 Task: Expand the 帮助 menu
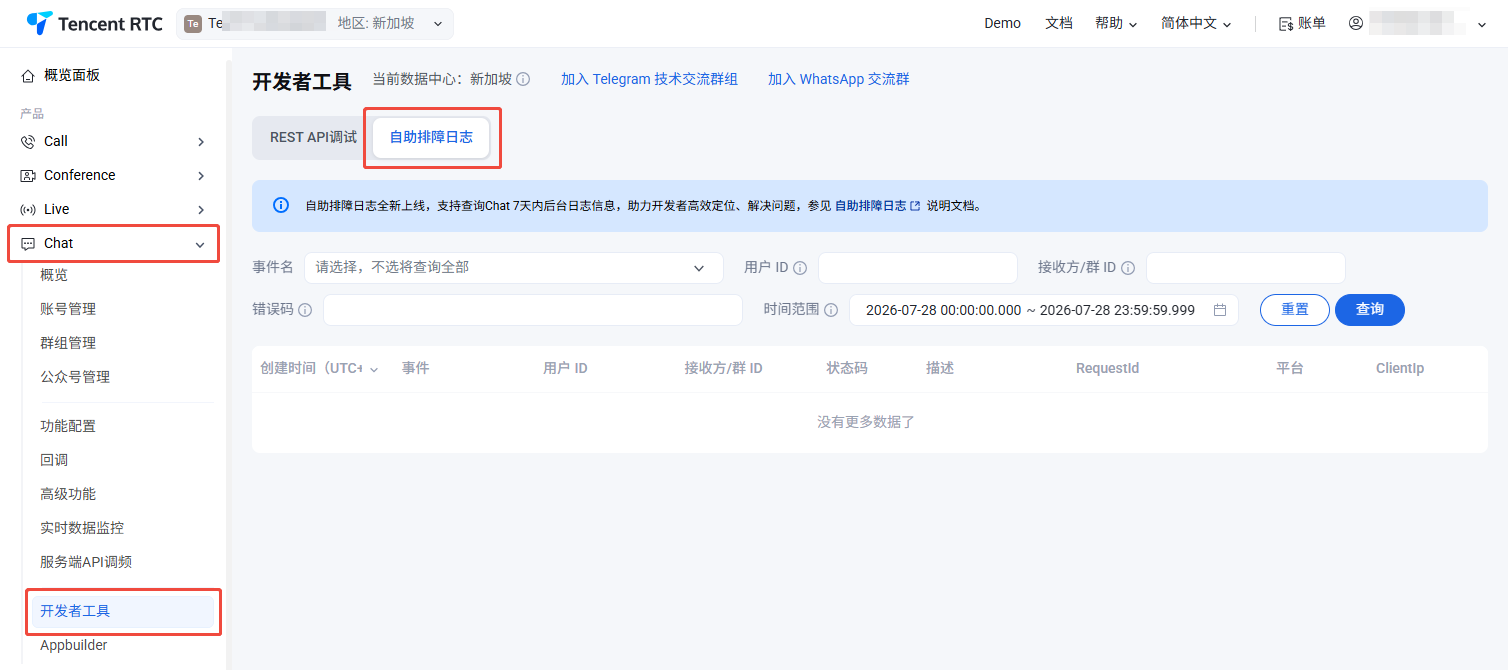pos(1116,23)
